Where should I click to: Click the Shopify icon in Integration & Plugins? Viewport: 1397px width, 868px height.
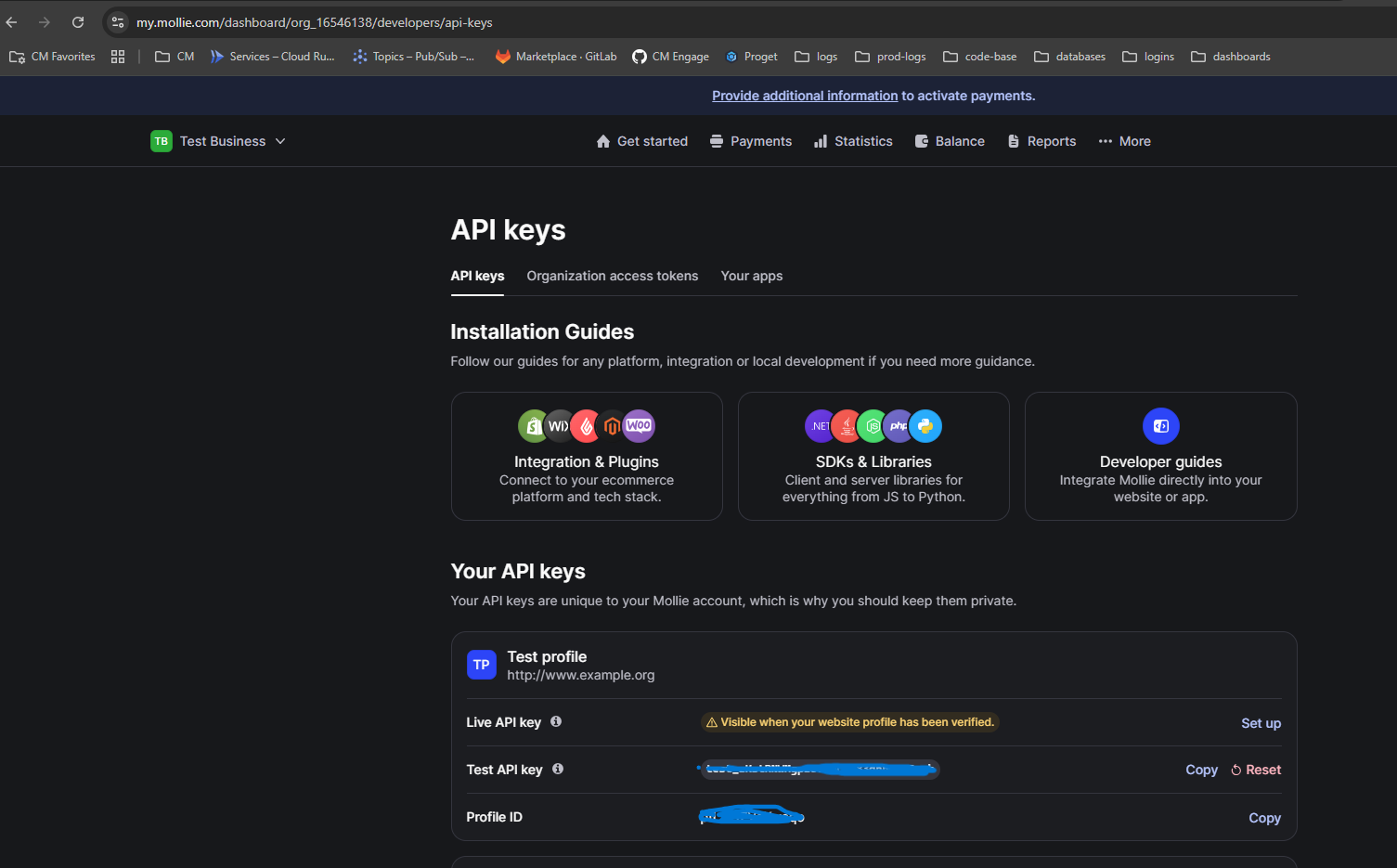pos(534,426)
